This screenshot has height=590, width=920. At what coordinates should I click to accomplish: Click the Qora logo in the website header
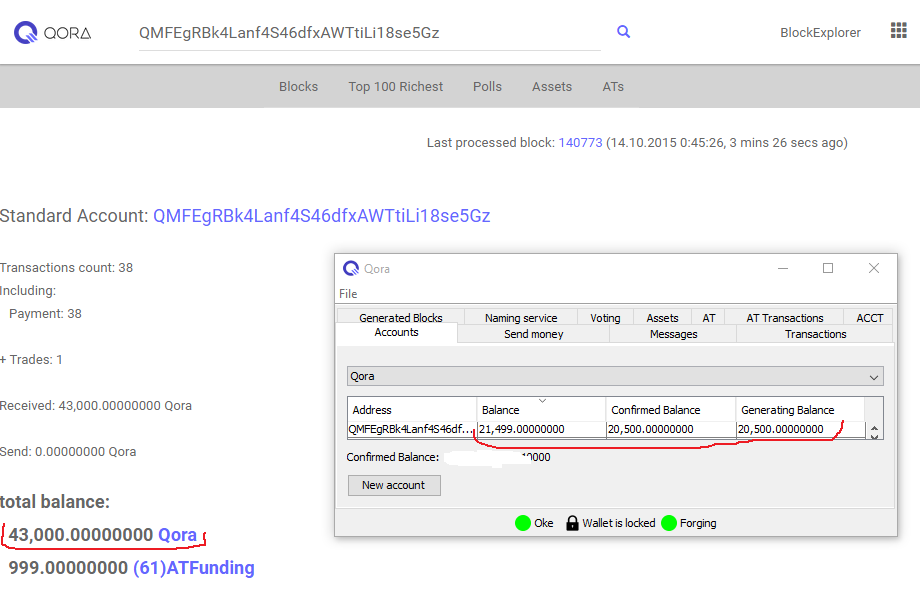click(x=52, y=33)
